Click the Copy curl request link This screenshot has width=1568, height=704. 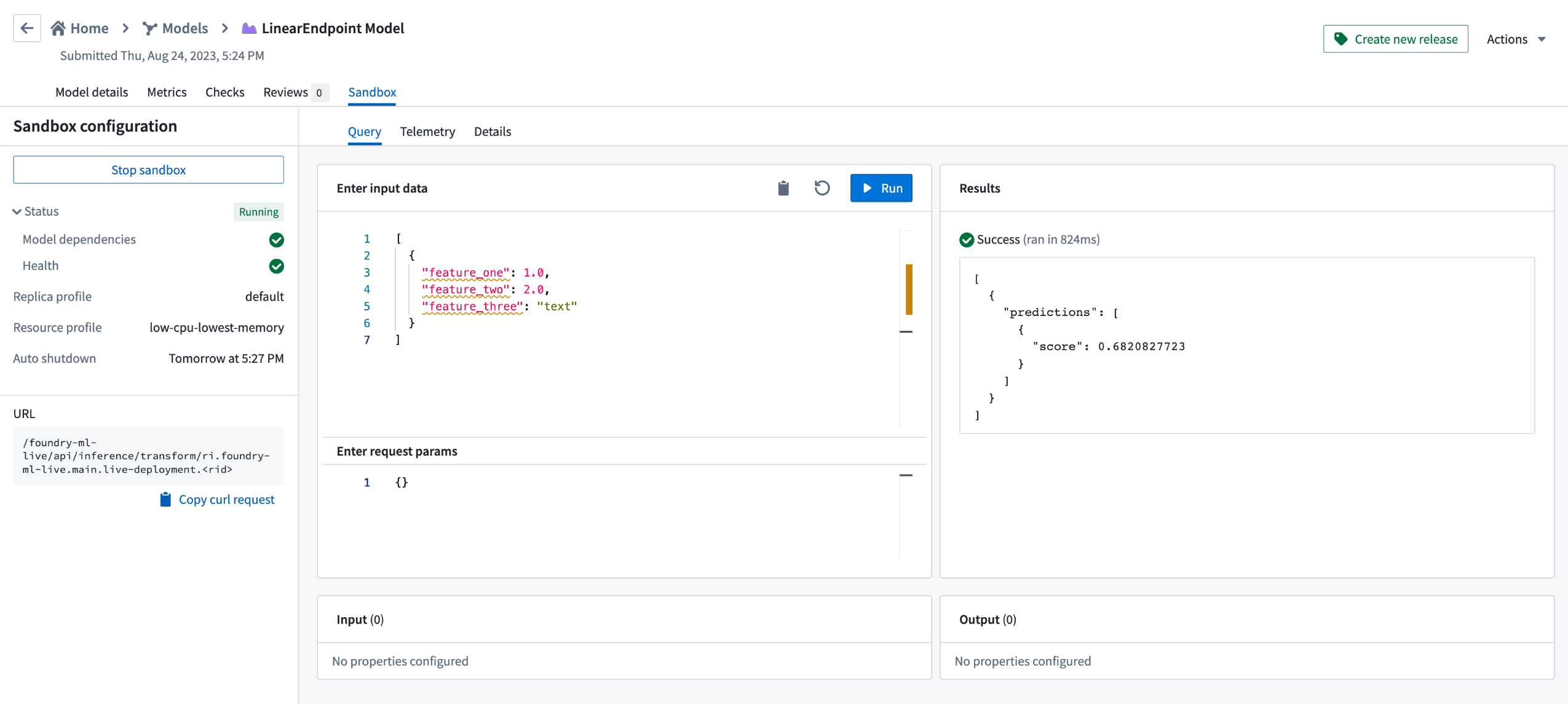click(x=216, y=499)
